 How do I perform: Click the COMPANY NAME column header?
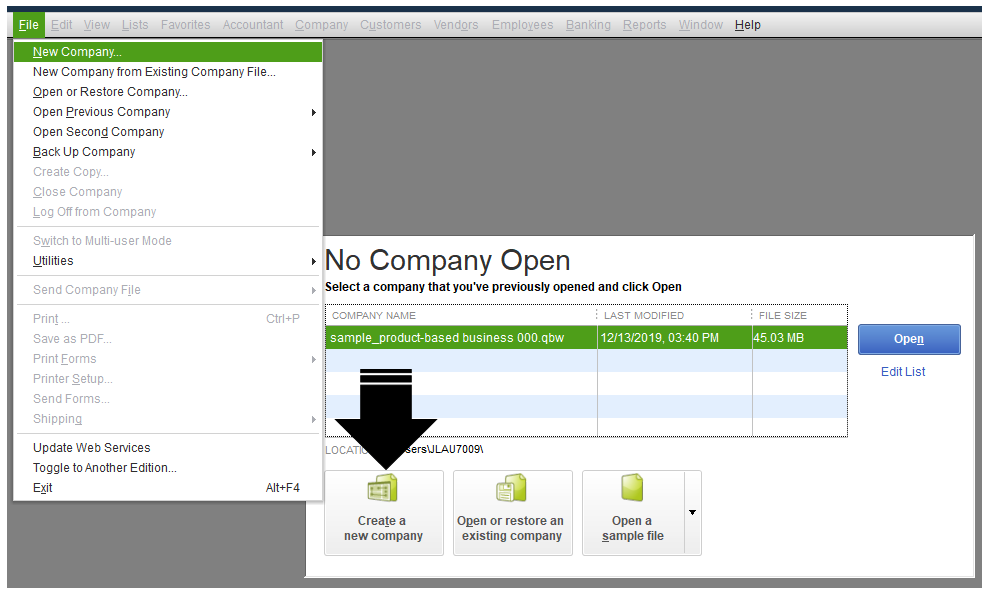(x=374, y=316)
